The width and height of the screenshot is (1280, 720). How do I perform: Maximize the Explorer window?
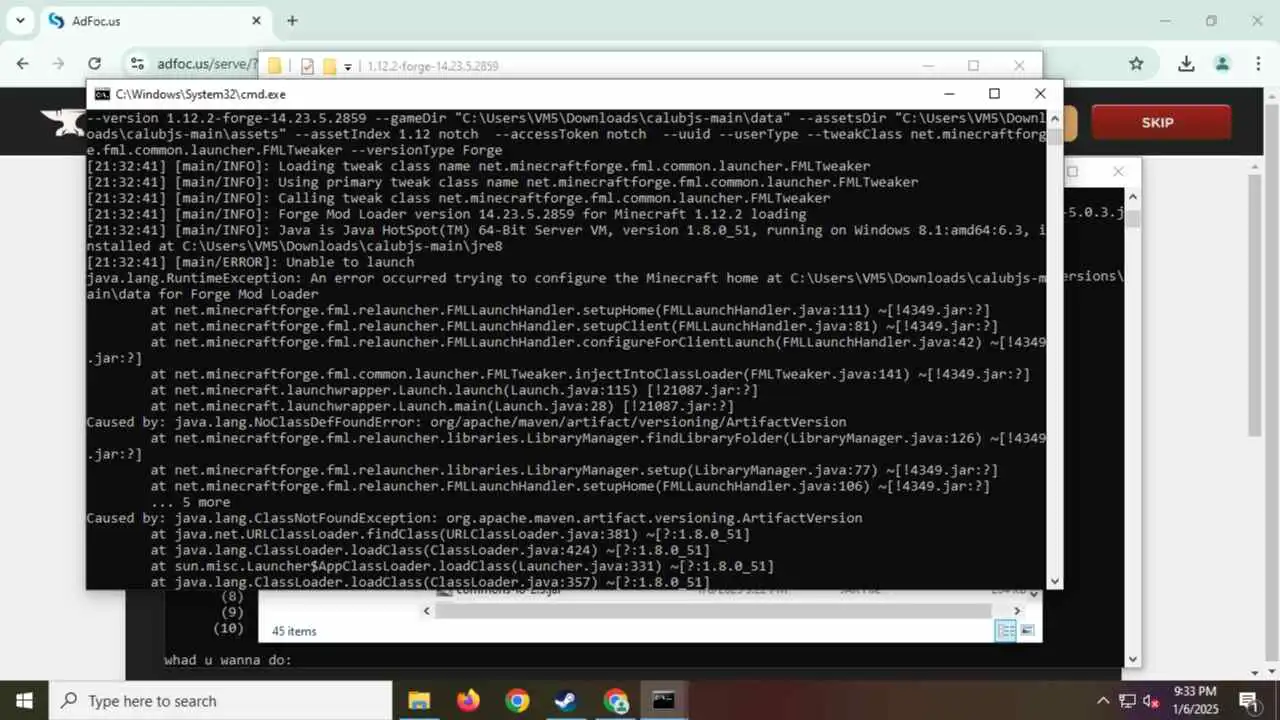pos(973,66)
